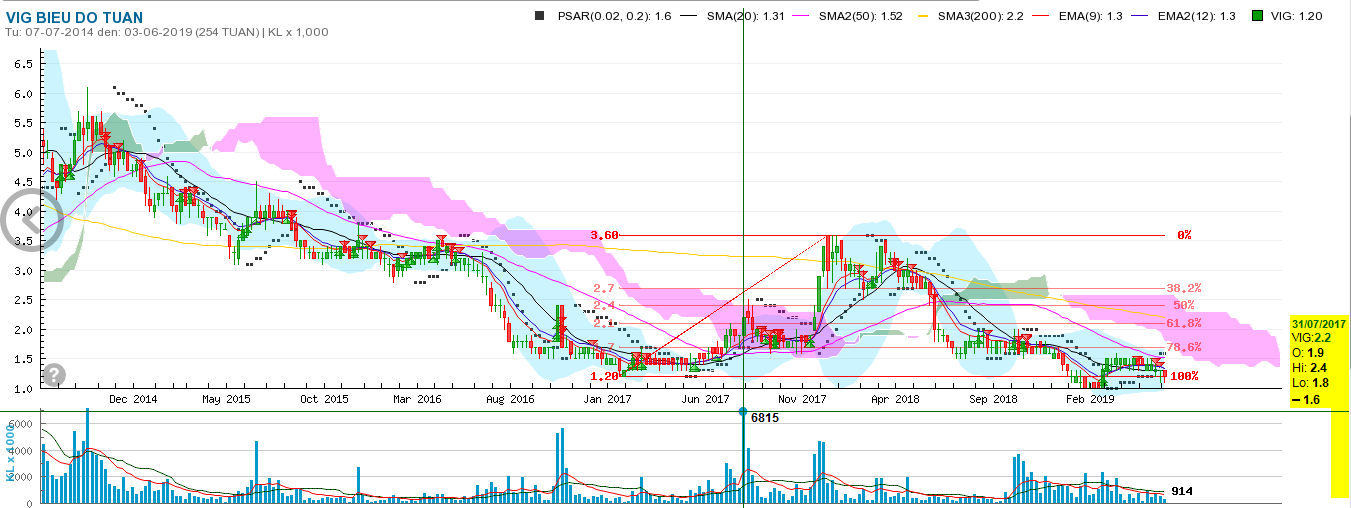This screenshot has height=508, width=1351.
Task: Click the May 2015 date axis label
Action: coord(226,399)
